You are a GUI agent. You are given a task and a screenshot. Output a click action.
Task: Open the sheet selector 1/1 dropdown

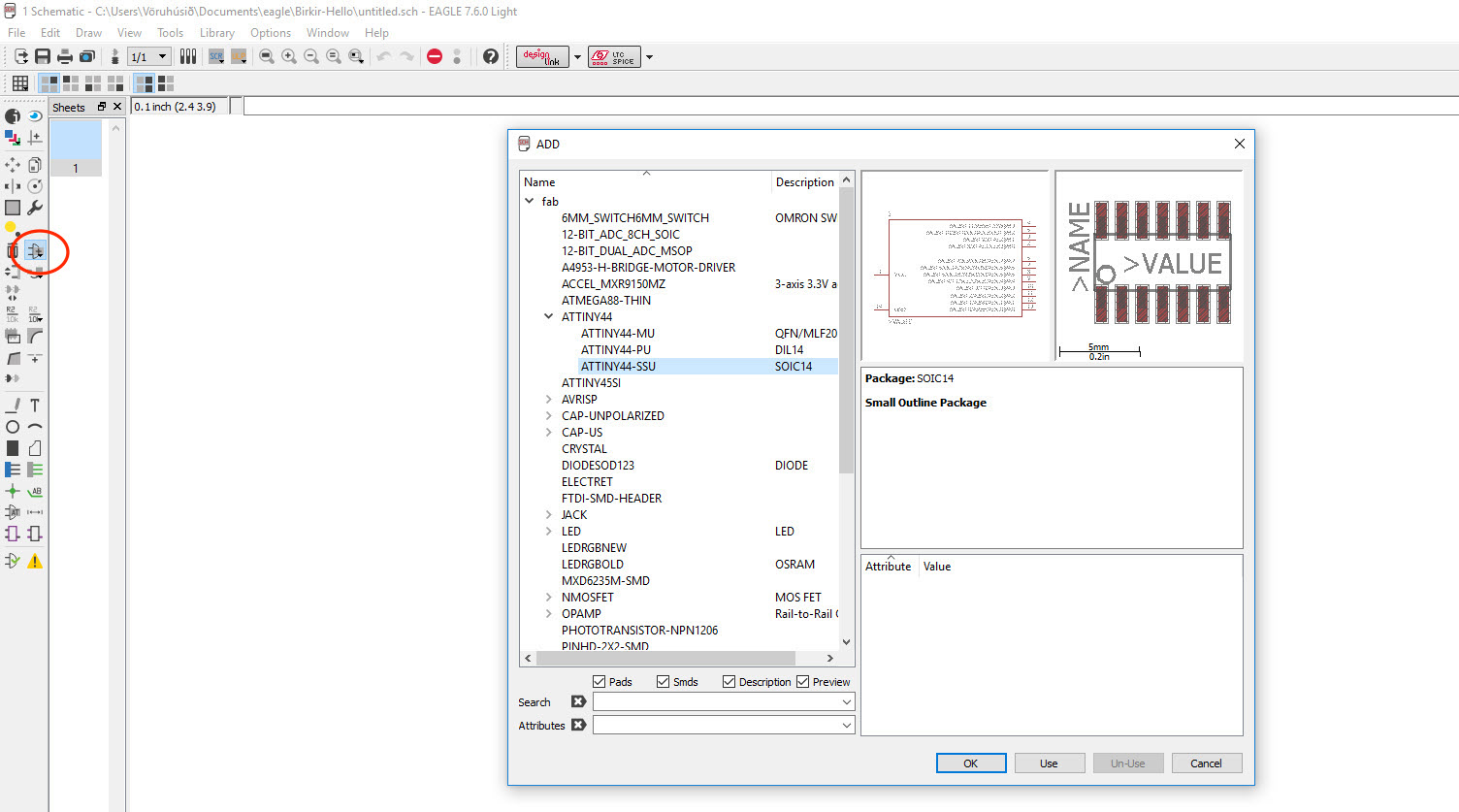(149, 56)
